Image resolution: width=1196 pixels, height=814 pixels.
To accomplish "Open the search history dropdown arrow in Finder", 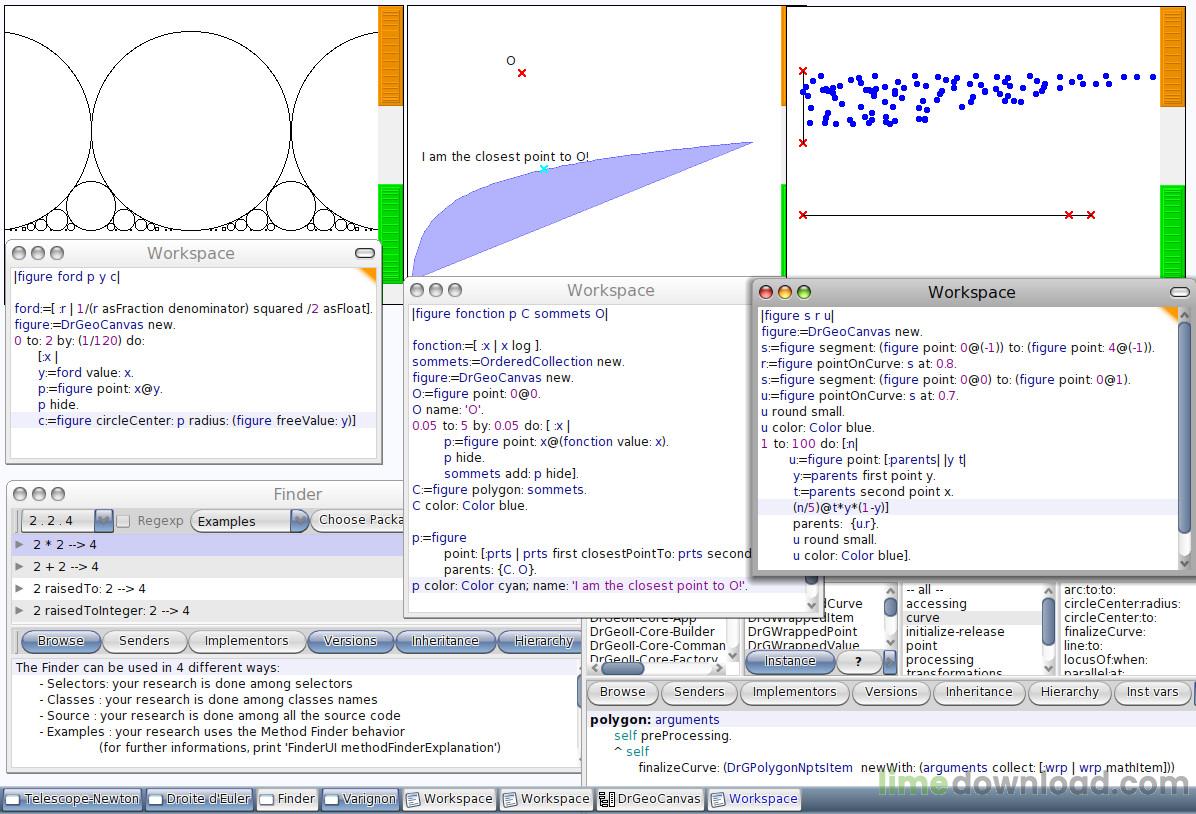I will 104,521.
